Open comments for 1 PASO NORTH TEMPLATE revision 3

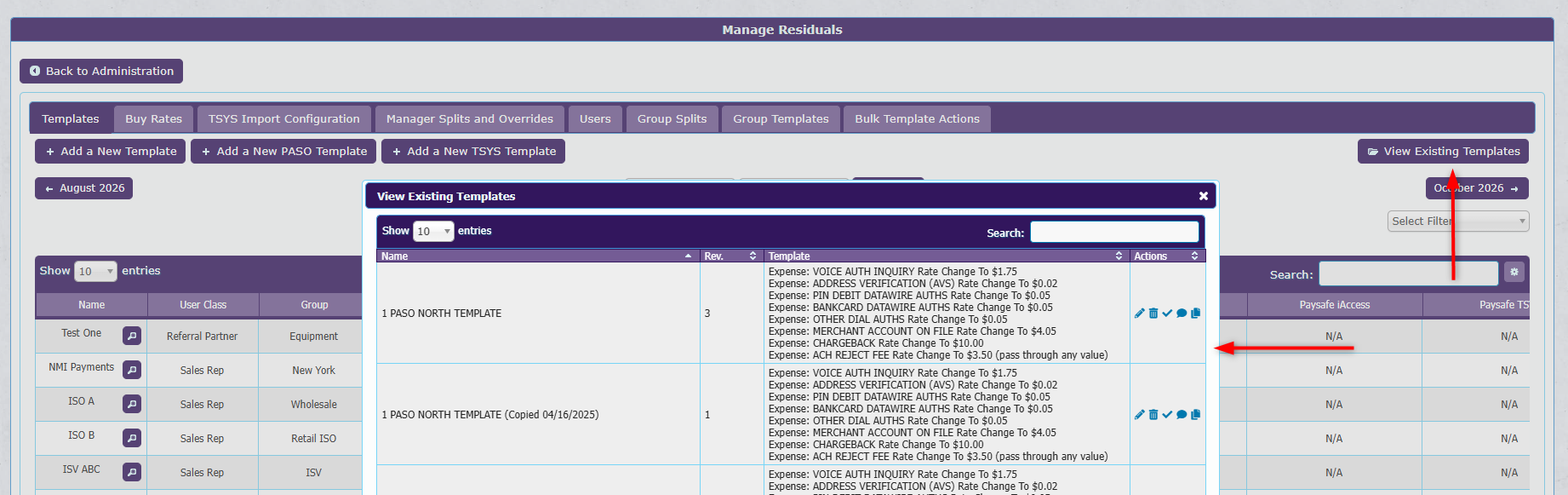(x=1182, y=314)
